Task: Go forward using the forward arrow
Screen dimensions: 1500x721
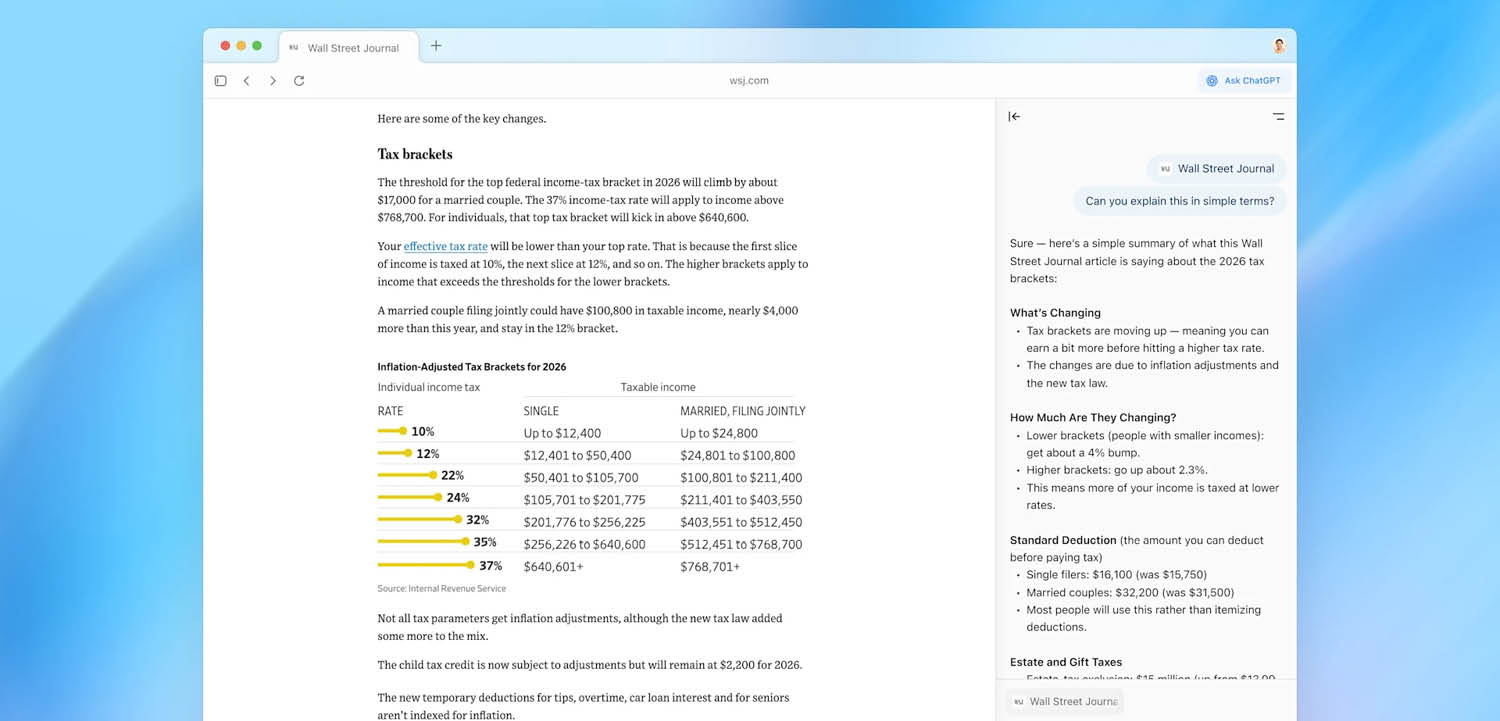Action: 272,80
